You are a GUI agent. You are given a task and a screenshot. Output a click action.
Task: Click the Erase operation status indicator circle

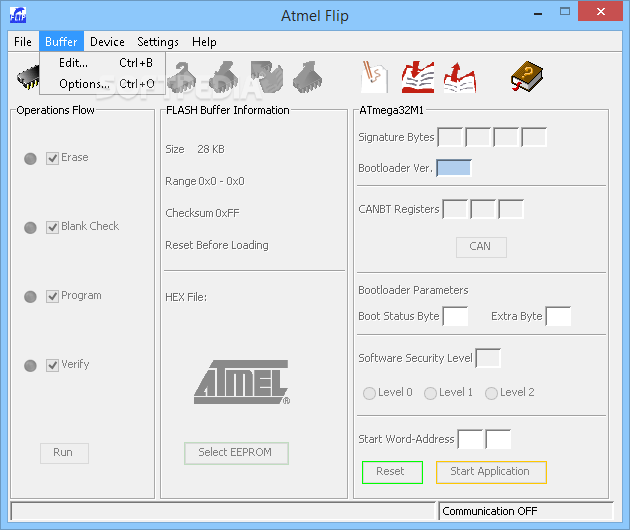(x=31, y=159)
